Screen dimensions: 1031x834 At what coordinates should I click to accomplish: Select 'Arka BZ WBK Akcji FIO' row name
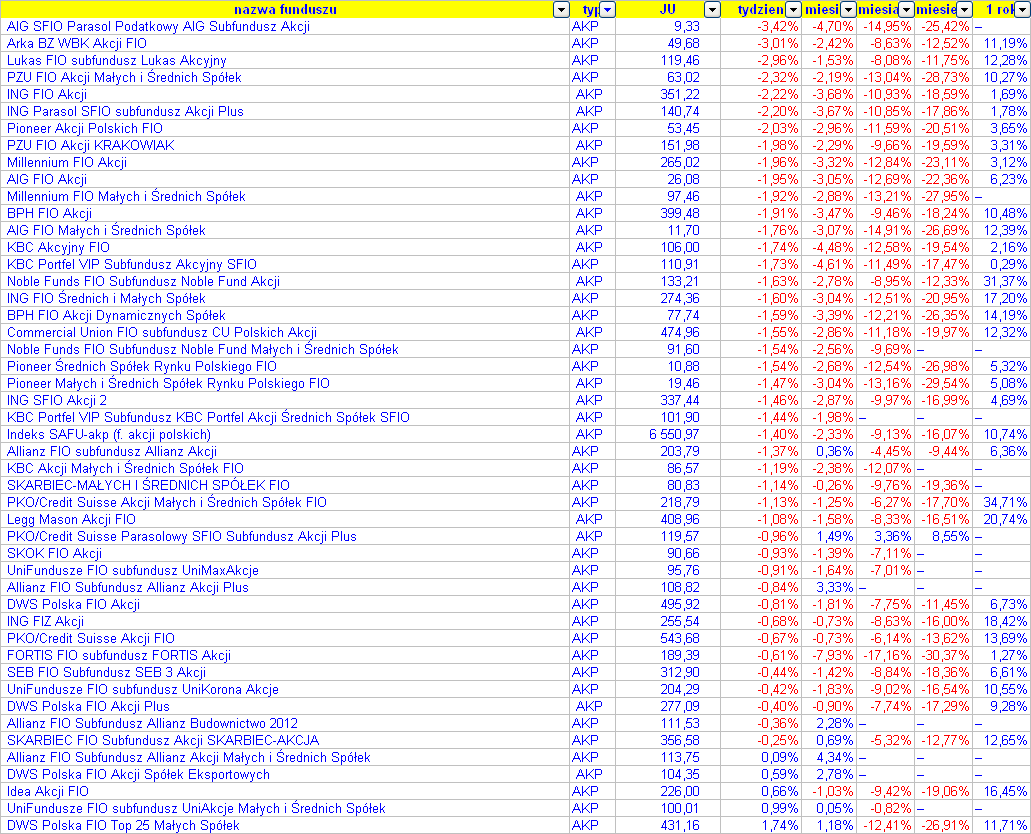77,43
